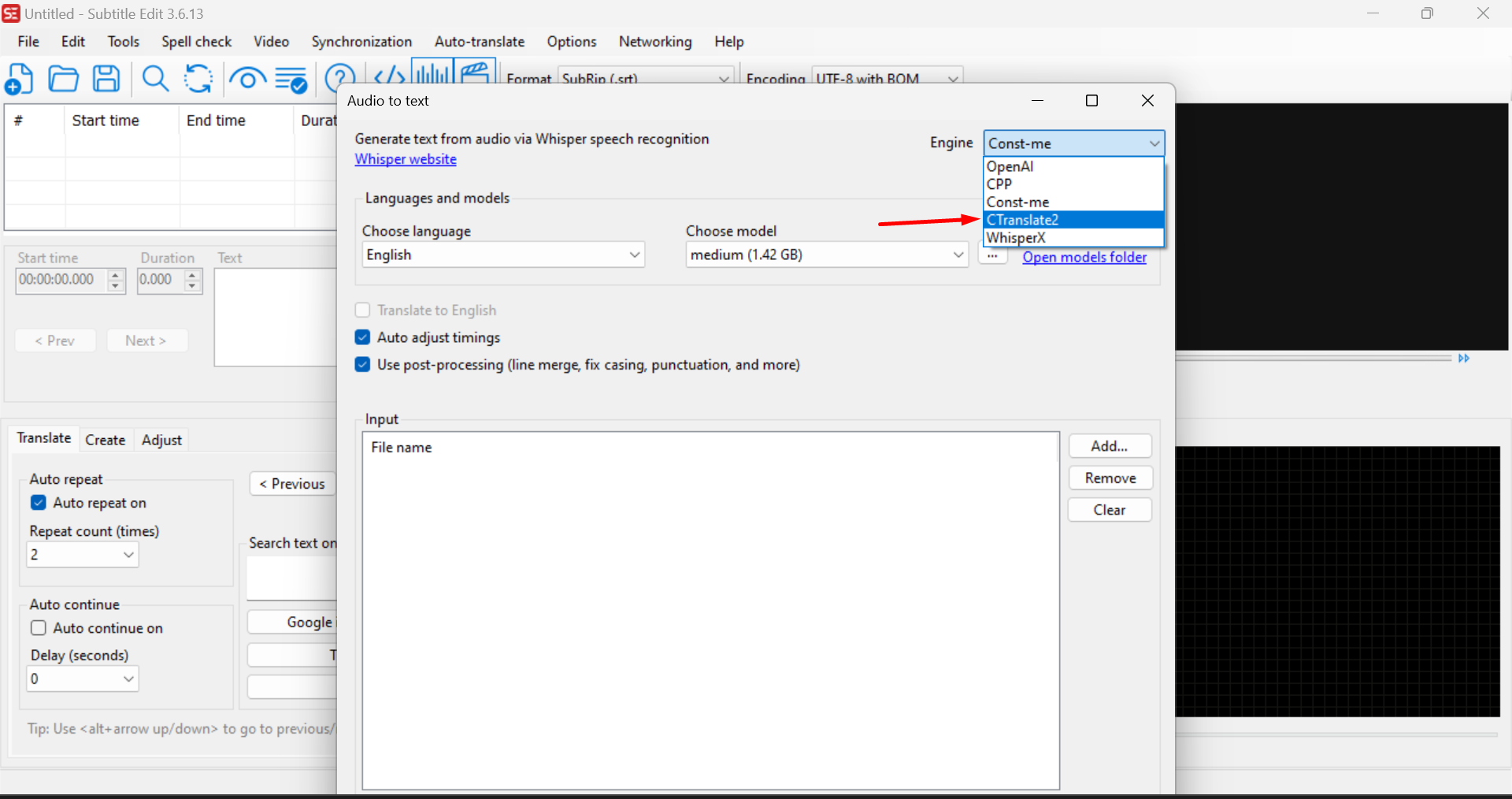Click the model download ellipsis button
This screenshot has width=1512, height=799.
click(993, 255)
